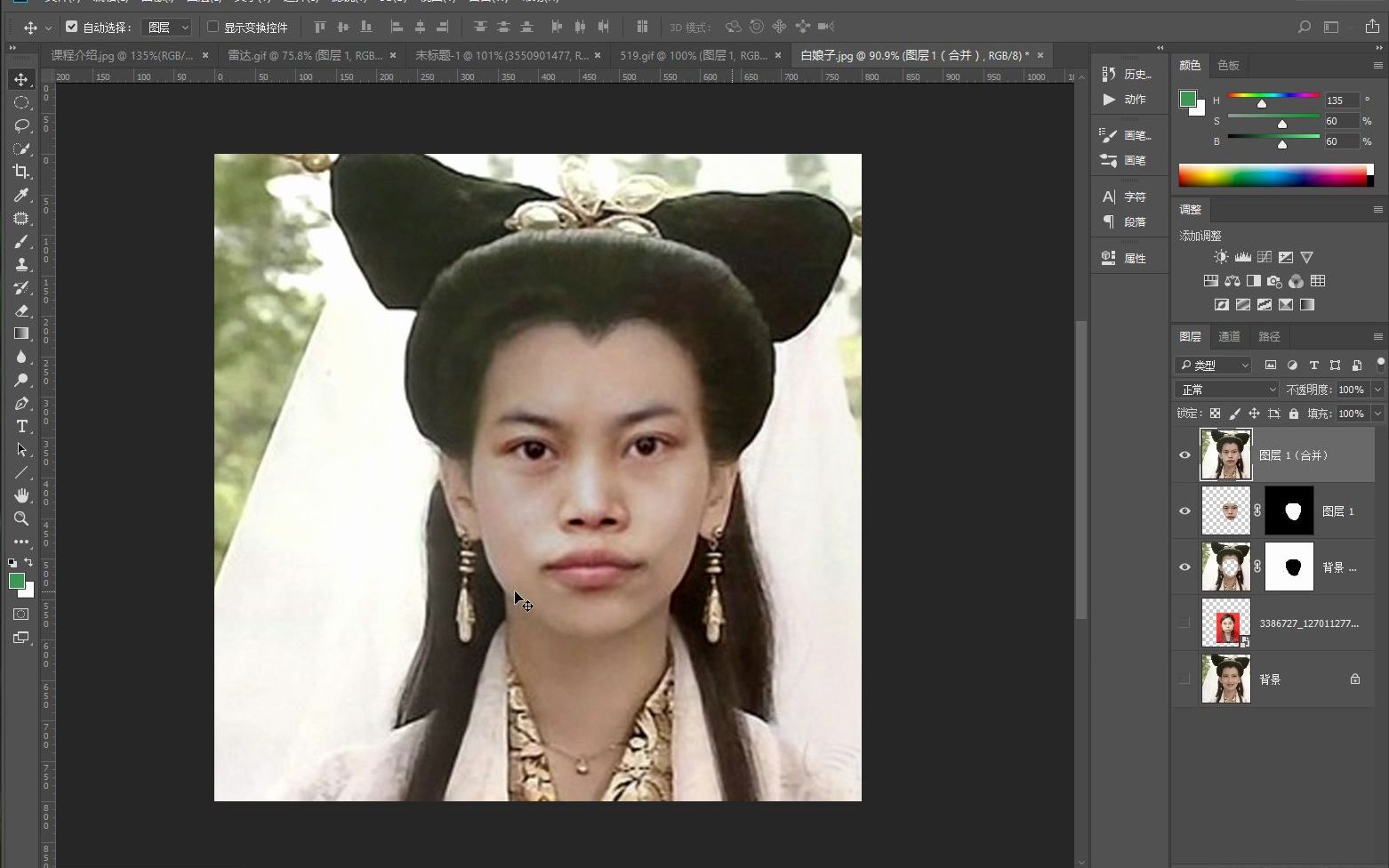Select the Clone Stamp tool

[21, 264]
